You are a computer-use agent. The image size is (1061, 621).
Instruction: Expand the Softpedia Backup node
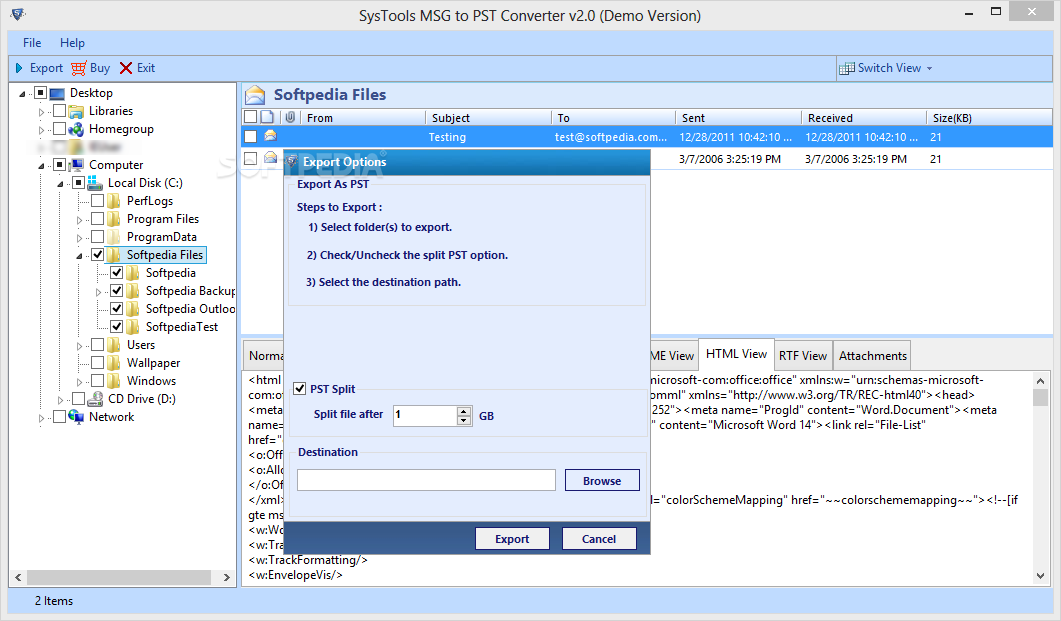click(98, 292)
